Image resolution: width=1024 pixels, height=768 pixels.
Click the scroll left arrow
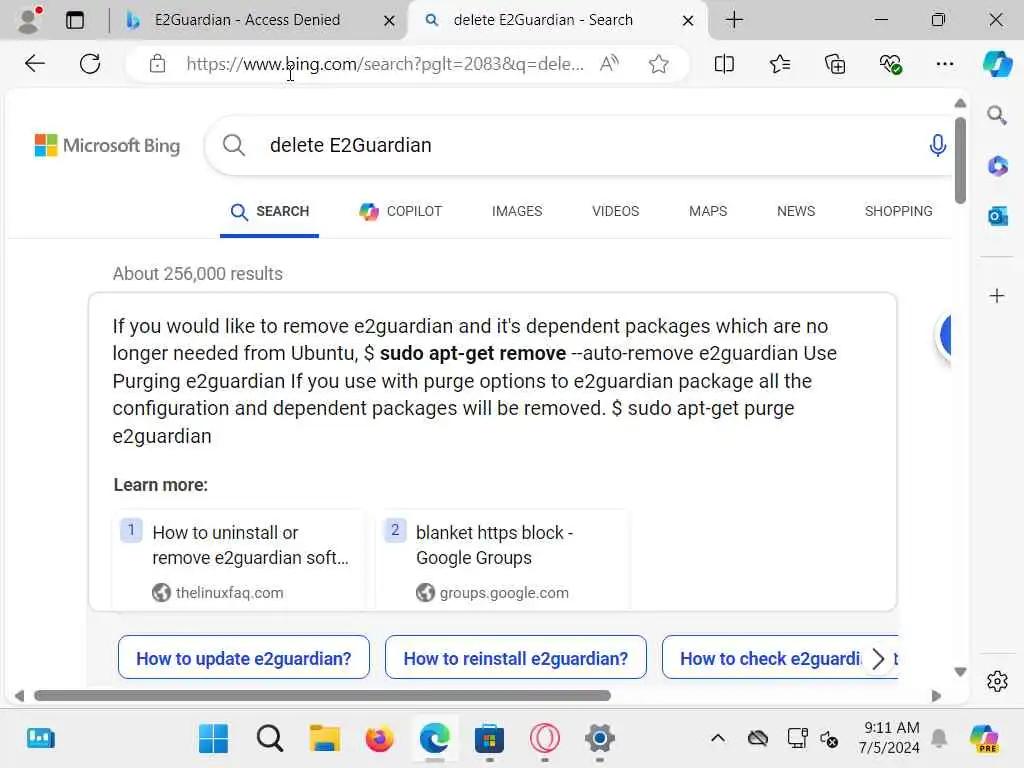coord(20,696)
